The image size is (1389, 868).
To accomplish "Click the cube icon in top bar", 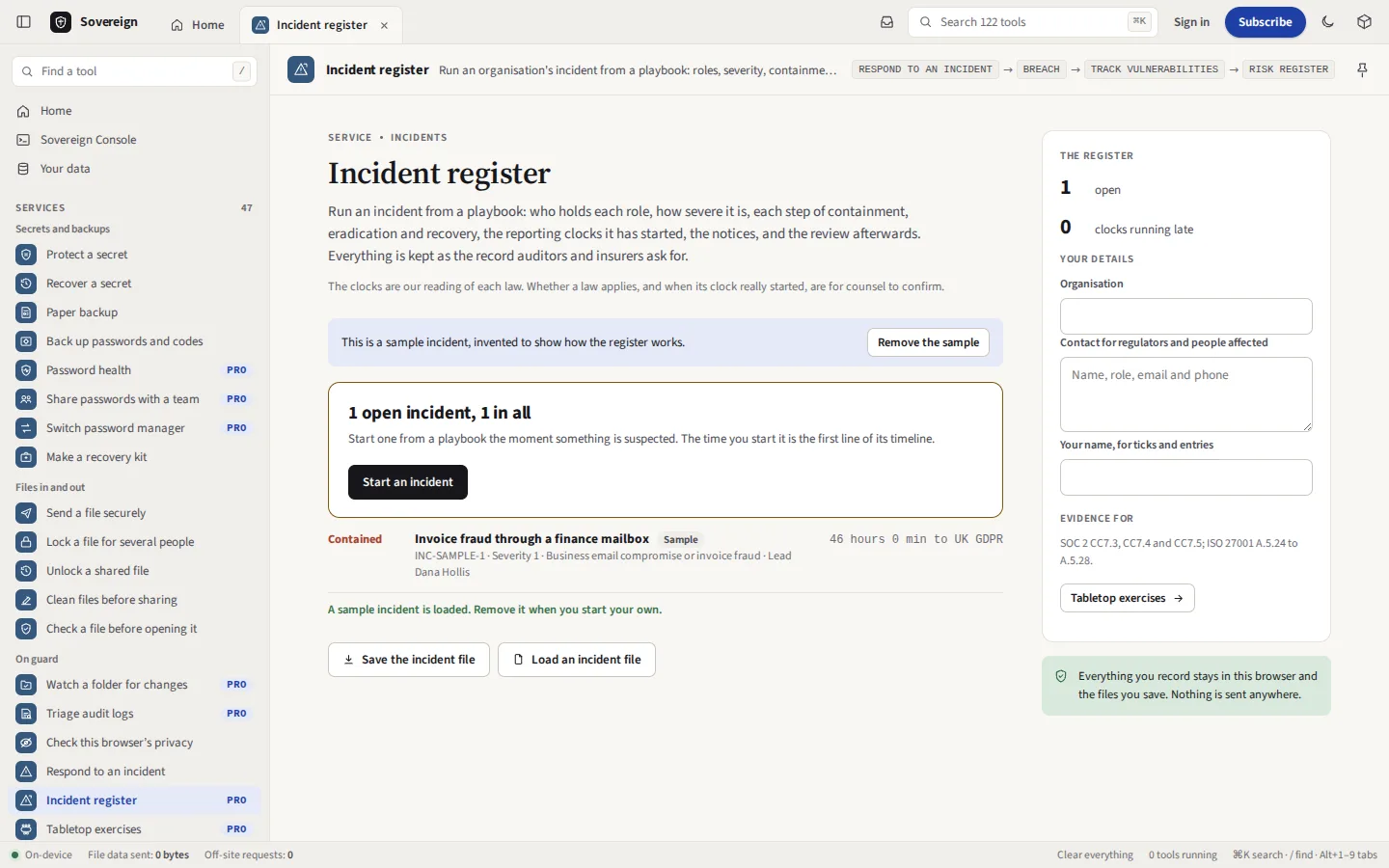I will coord(1364,22).
